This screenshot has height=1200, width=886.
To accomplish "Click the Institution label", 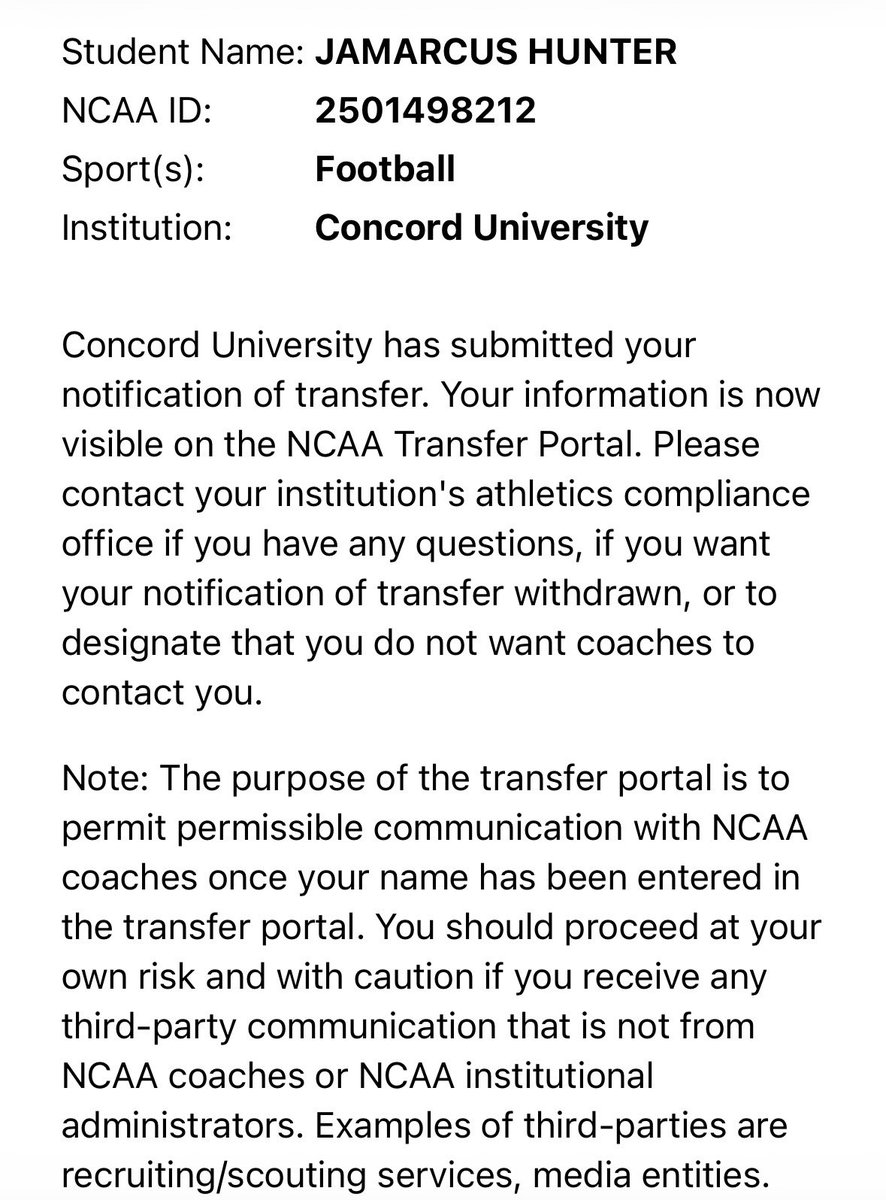I will pyautogui.click(x=147, y=227).
